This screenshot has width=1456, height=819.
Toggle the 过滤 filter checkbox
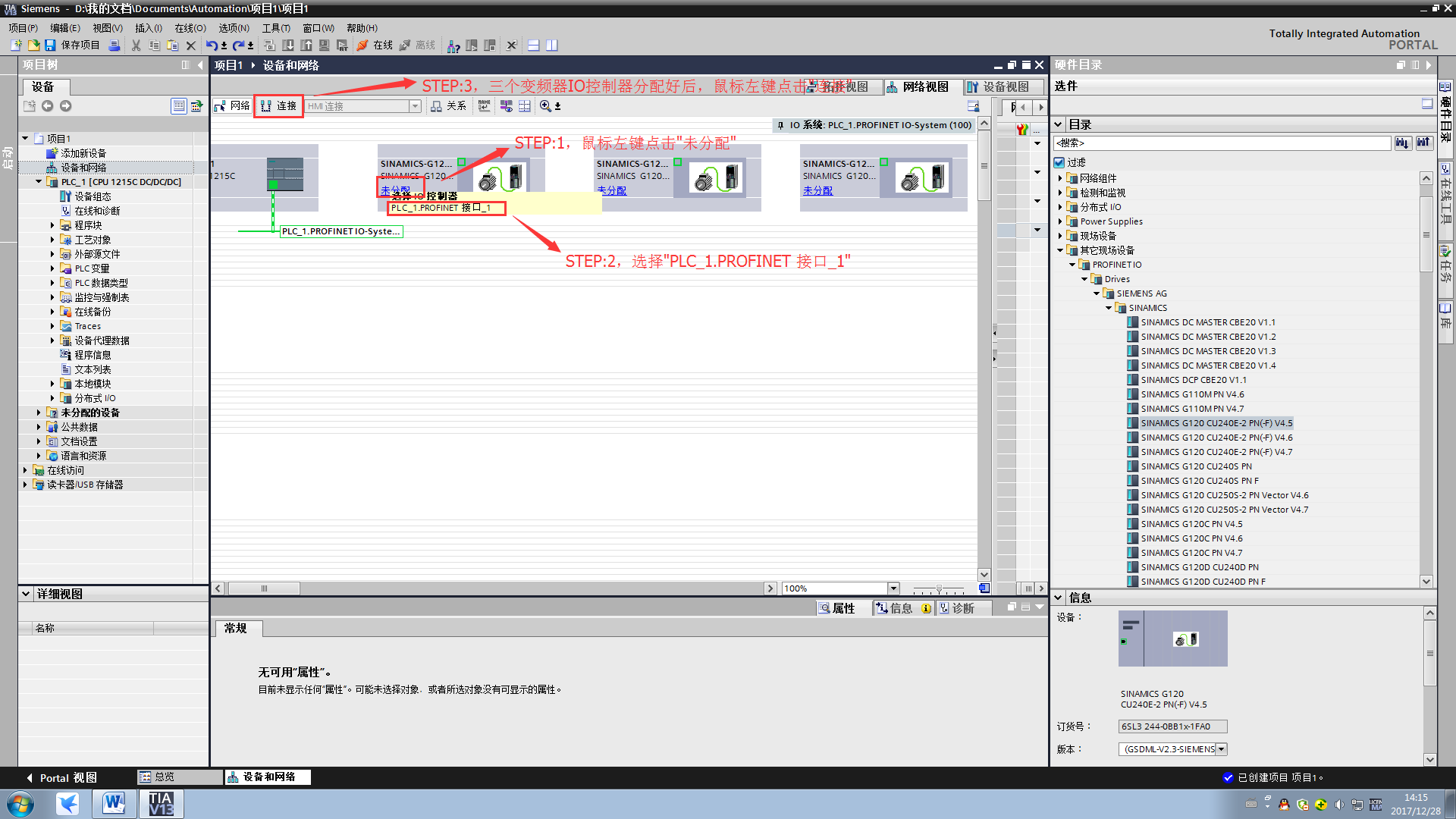1059,162
